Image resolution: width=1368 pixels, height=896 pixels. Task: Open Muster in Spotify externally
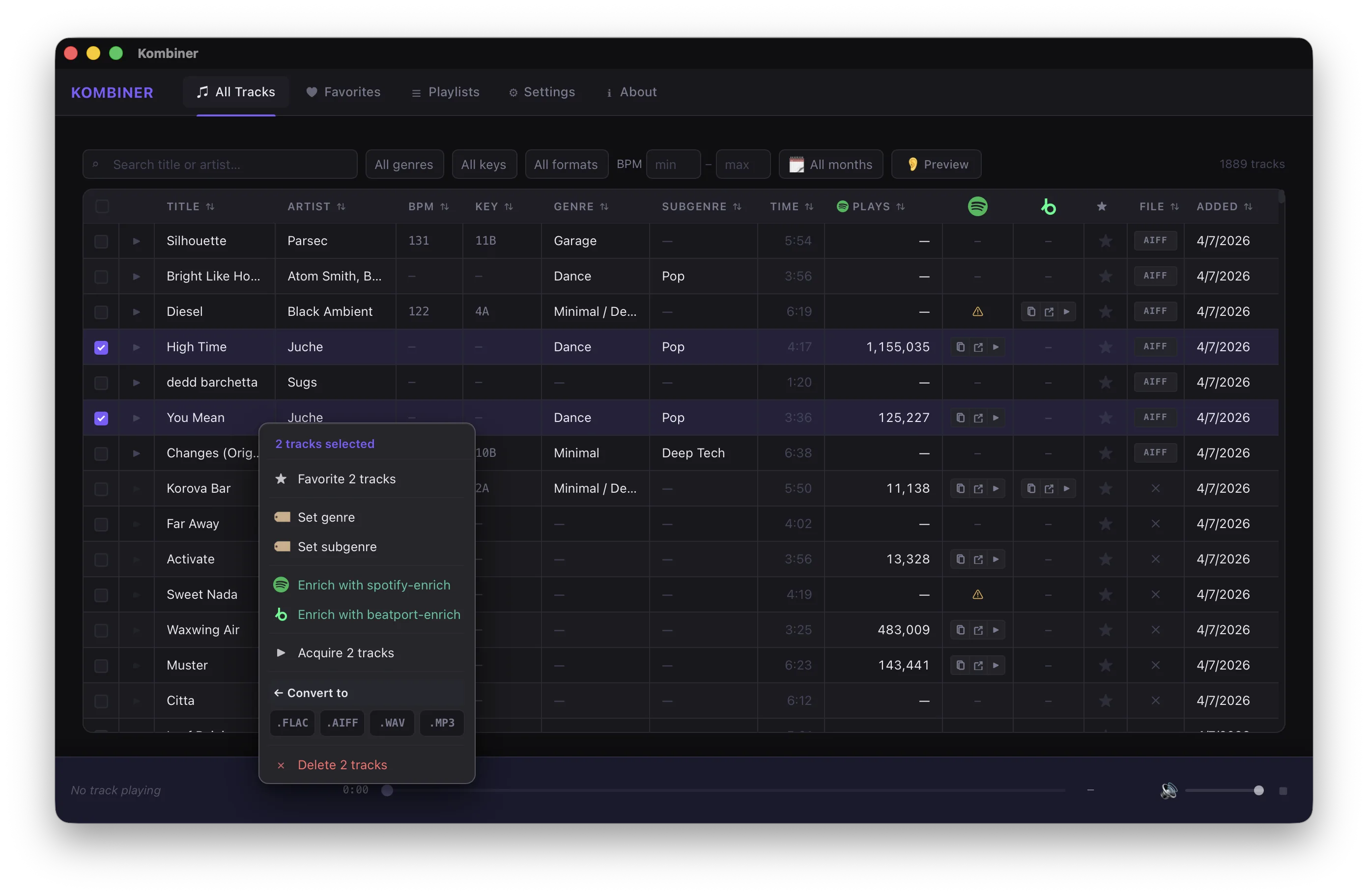click(978, 666)
